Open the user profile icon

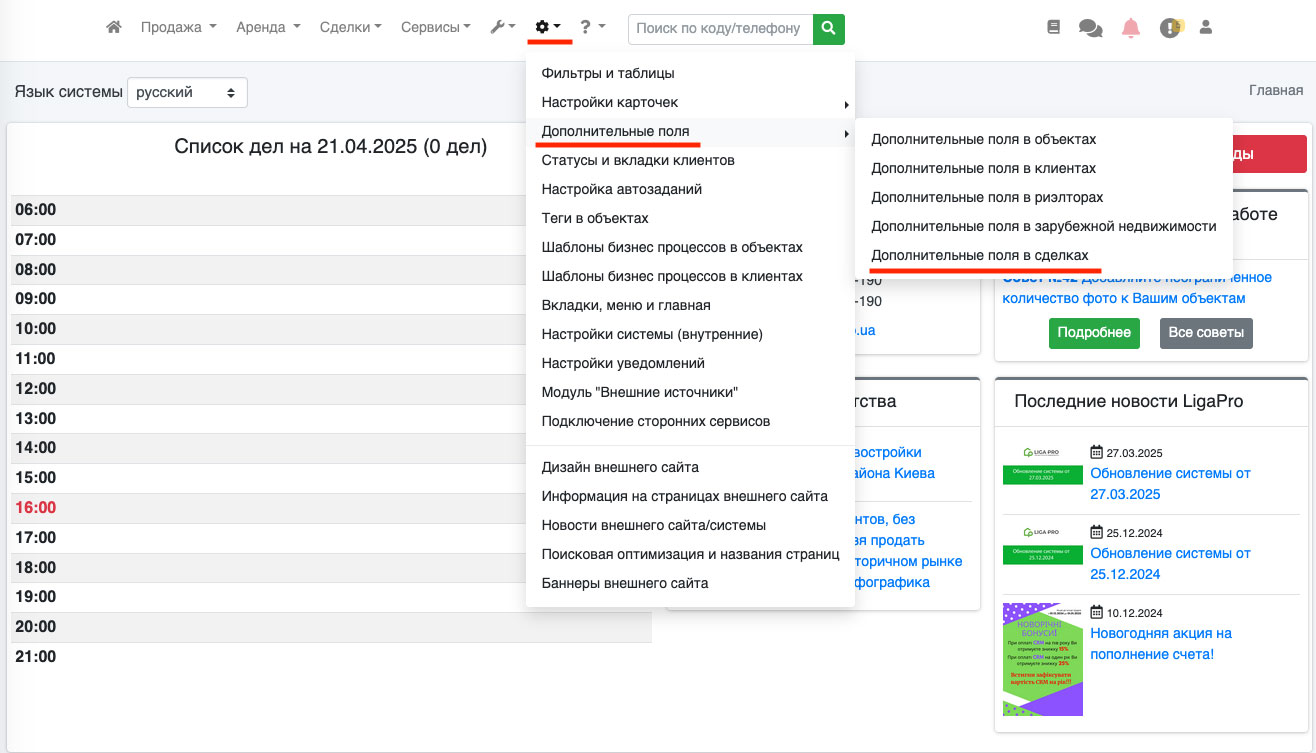pyautogui.click(x=1205, y=28)
